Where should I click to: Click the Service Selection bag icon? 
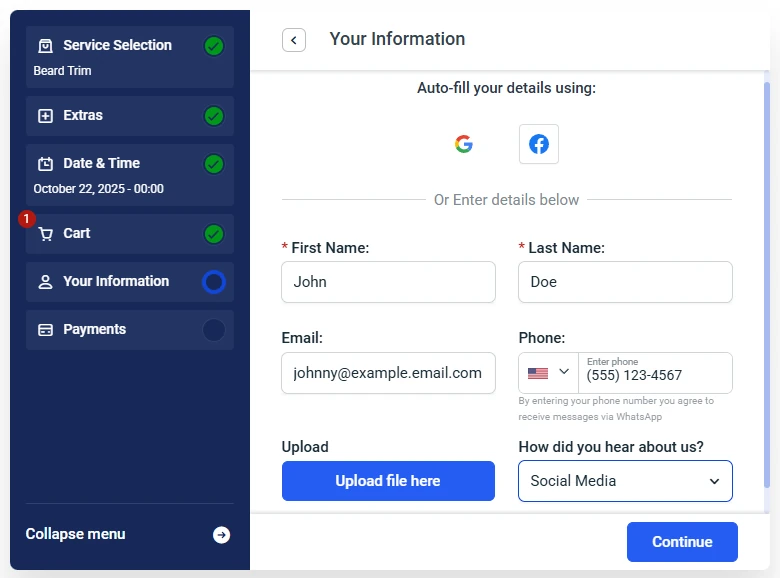[x=45, y=46]
